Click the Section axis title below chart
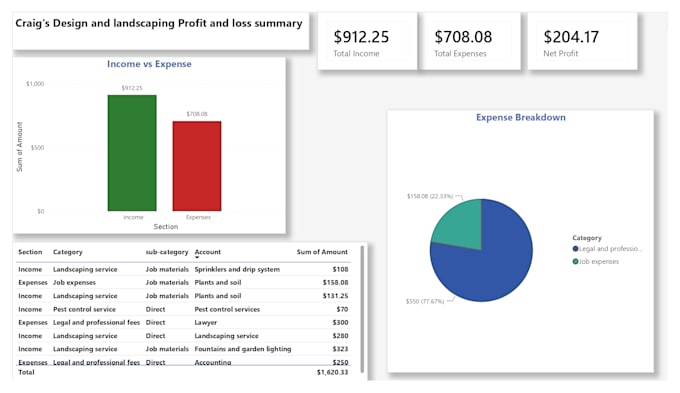The image size is (680, 393). point(166,226)
